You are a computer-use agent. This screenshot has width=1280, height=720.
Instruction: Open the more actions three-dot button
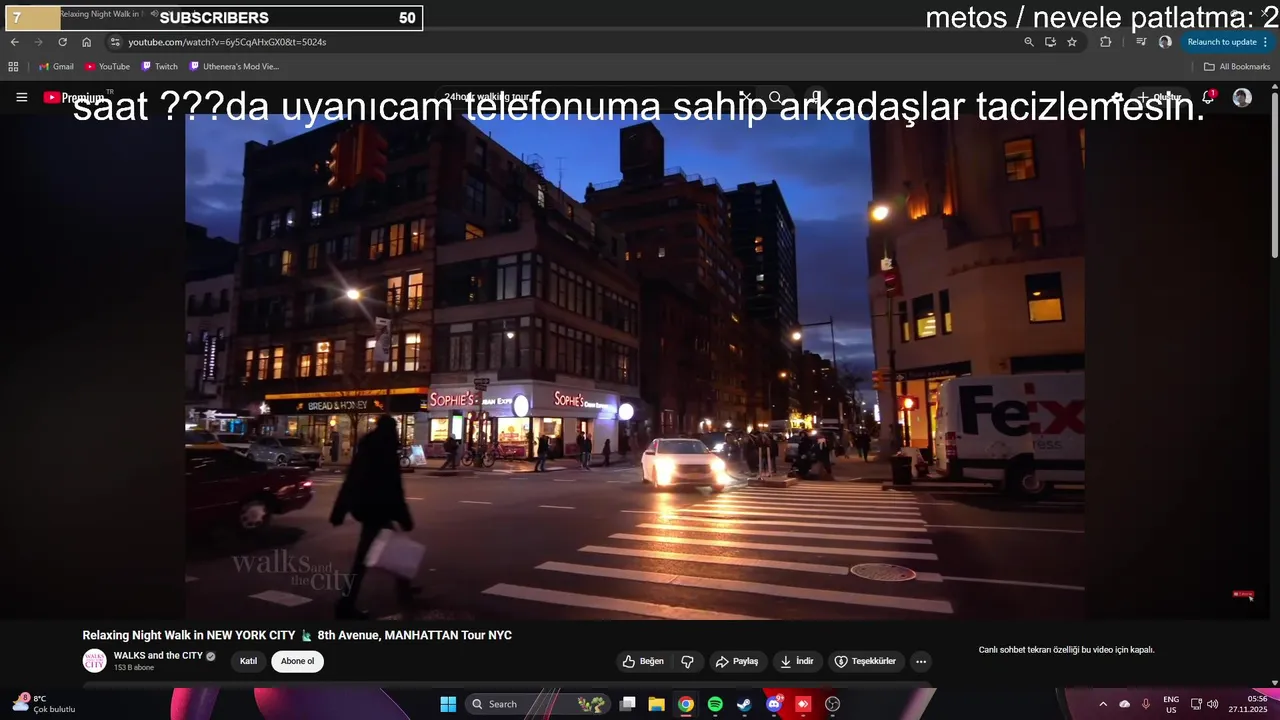click(x=921, y=661)
